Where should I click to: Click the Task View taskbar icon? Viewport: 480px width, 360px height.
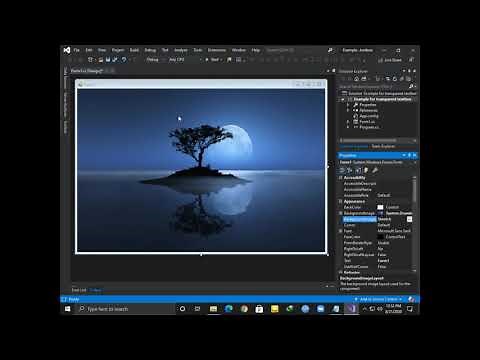pyautogui.click(x=197, y=309)
